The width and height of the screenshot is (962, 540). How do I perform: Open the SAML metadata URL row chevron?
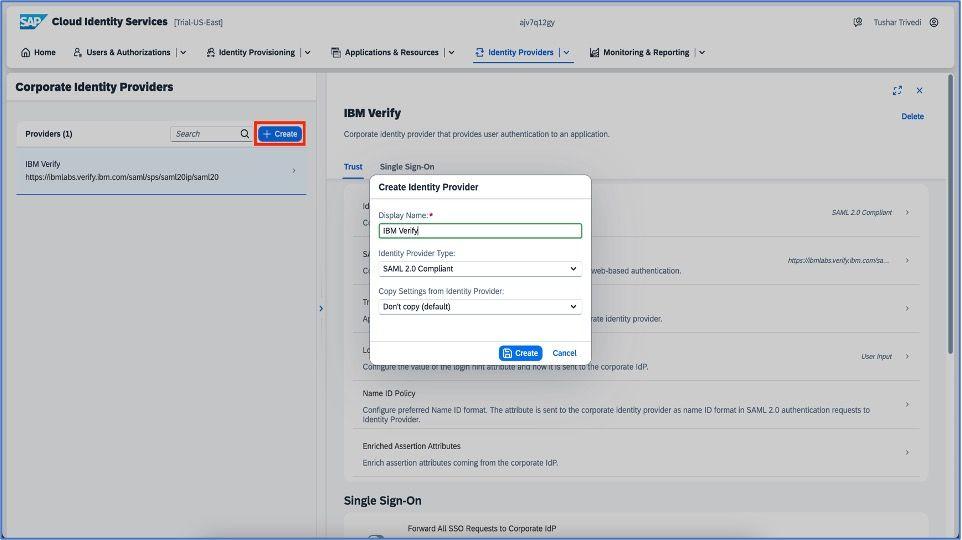[907, 260]
